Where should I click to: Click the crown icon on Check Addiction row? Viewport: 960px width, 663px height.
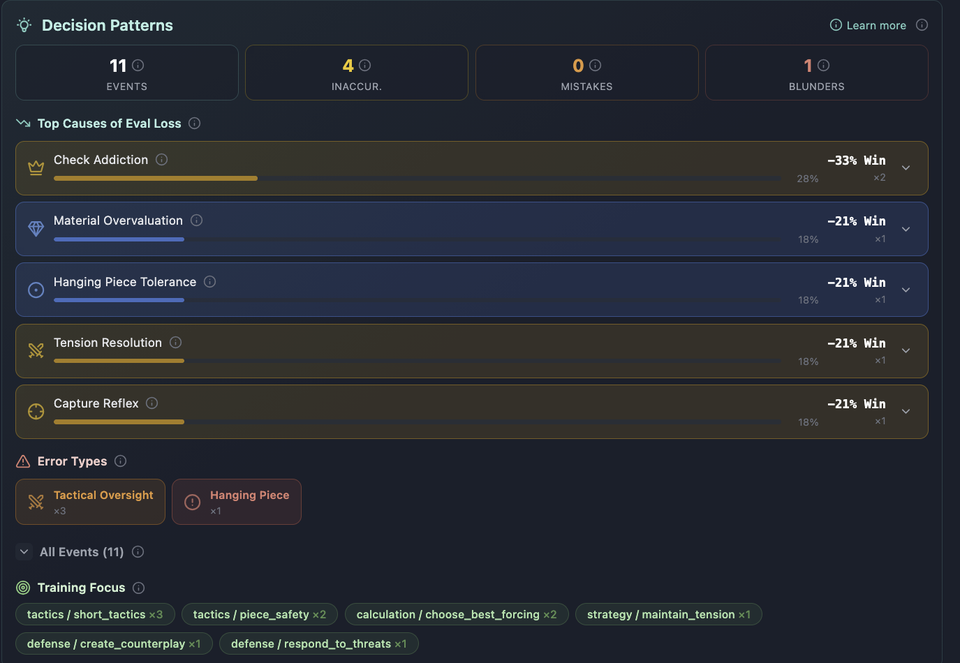coord(36,168)
